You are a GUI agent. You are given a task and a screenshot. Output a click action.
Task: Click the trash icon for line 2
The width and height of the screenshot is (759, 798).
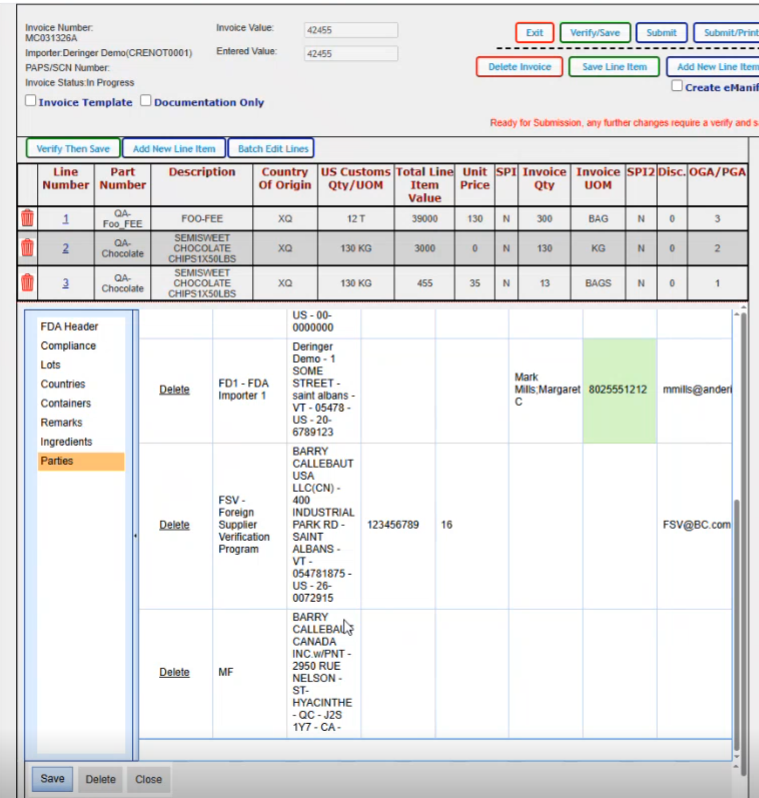coord(27,248)
